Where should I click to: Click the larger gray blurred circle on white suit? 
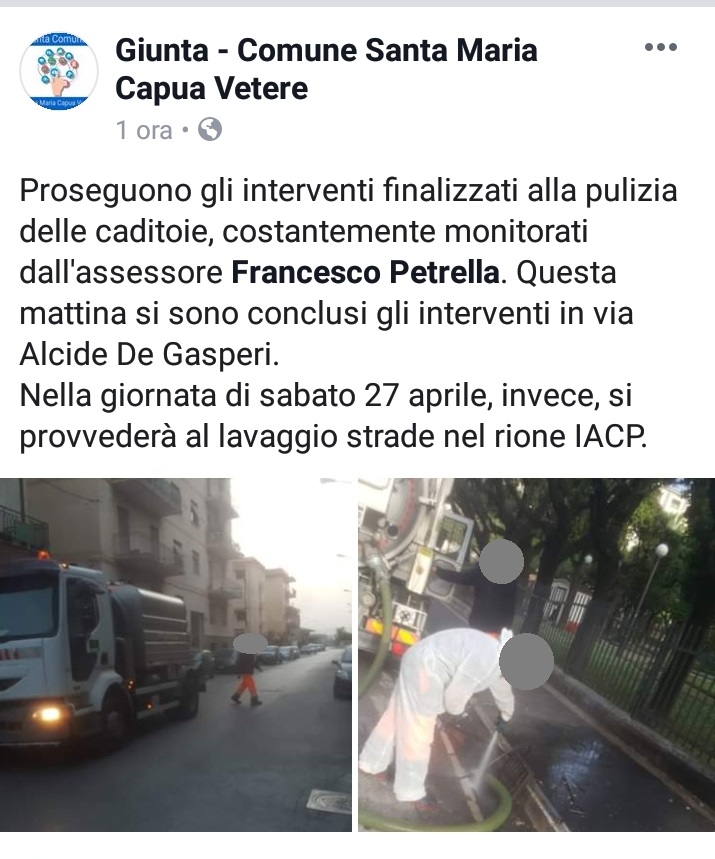pyautogui.click(x=527, y=661)
